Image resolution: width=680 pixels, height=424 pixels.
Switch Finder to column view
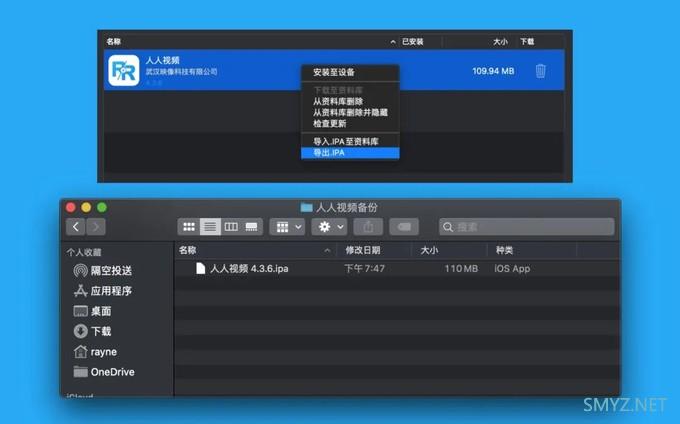(x=231, y=227)
